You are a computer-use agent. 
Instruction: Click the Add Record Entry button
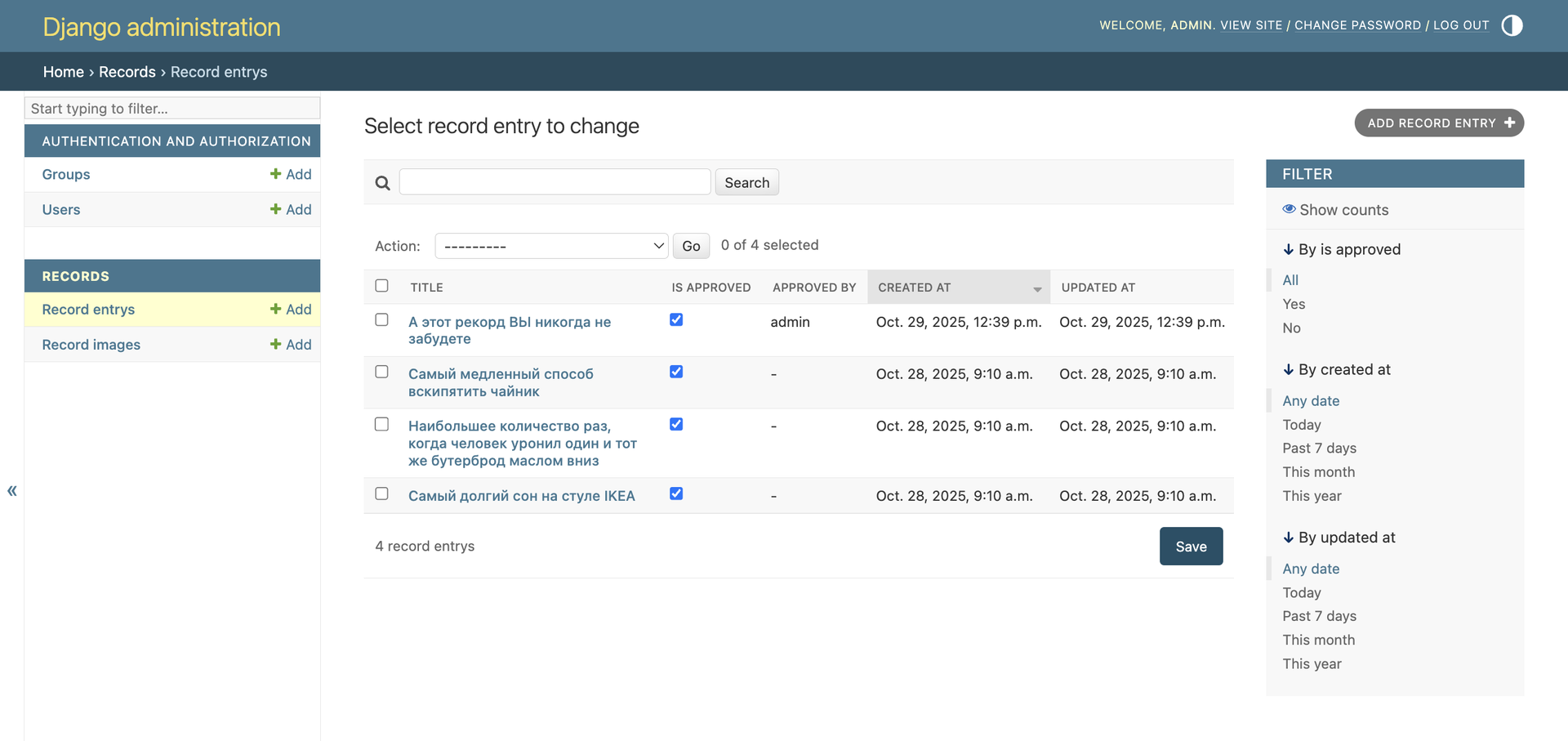tap(1438, 123)
